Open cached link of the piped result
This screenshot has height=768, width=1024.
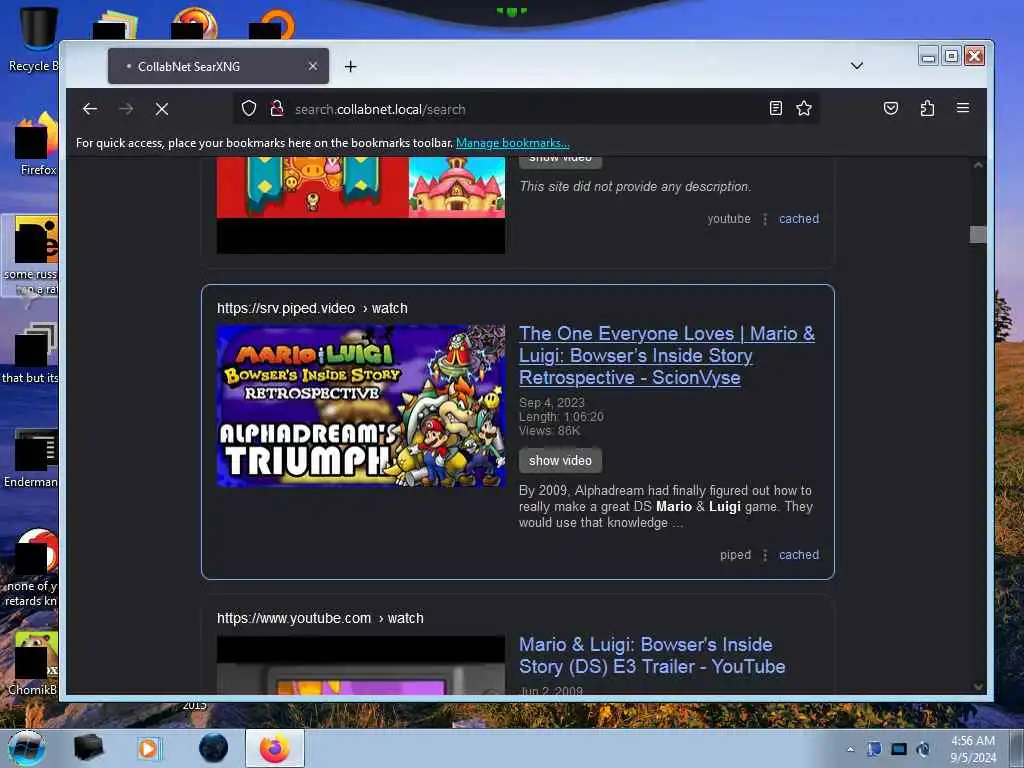click(x=799, y=554)
